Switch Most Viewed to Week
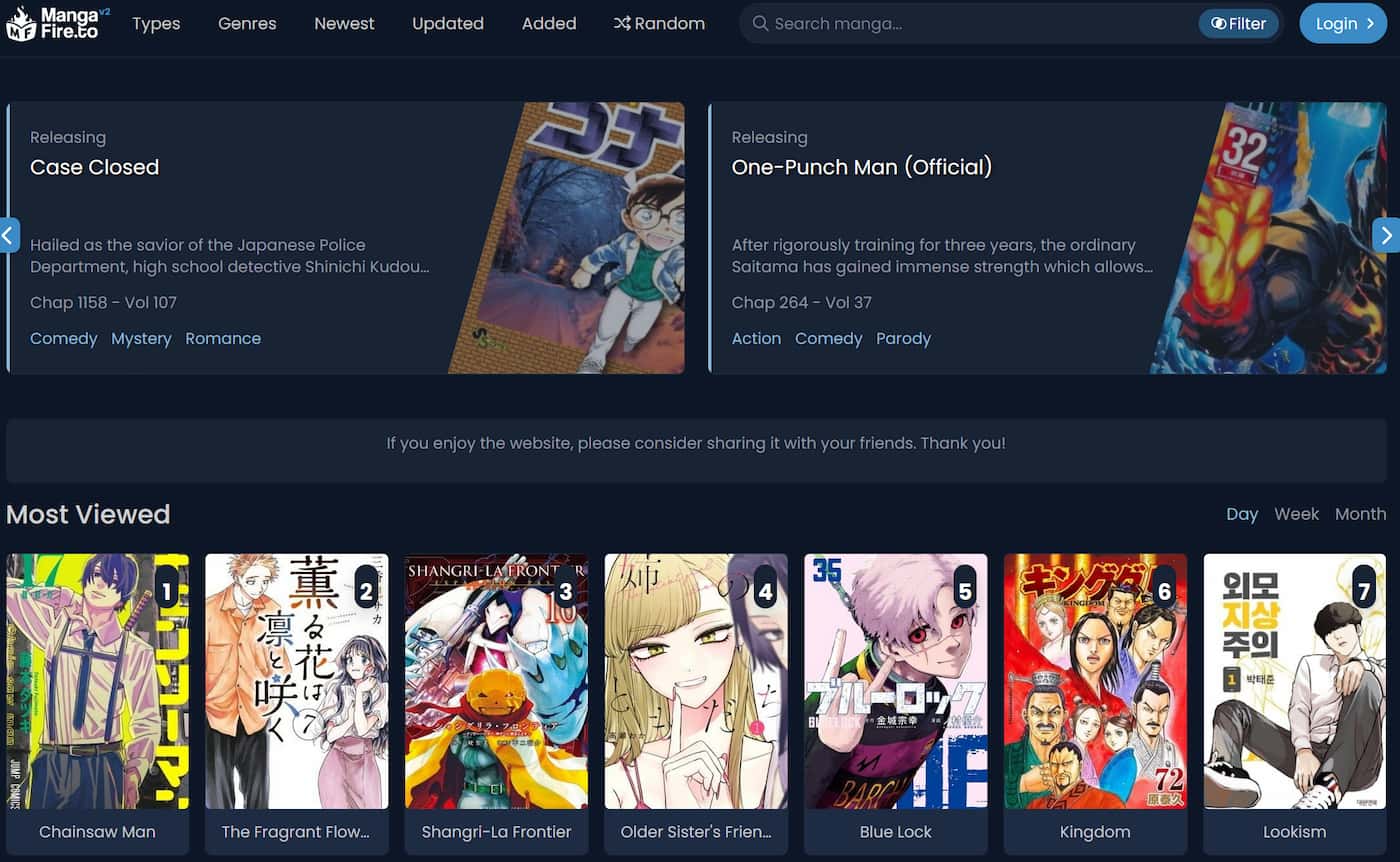This screenshot has height=862, width=1400. 1296,514
